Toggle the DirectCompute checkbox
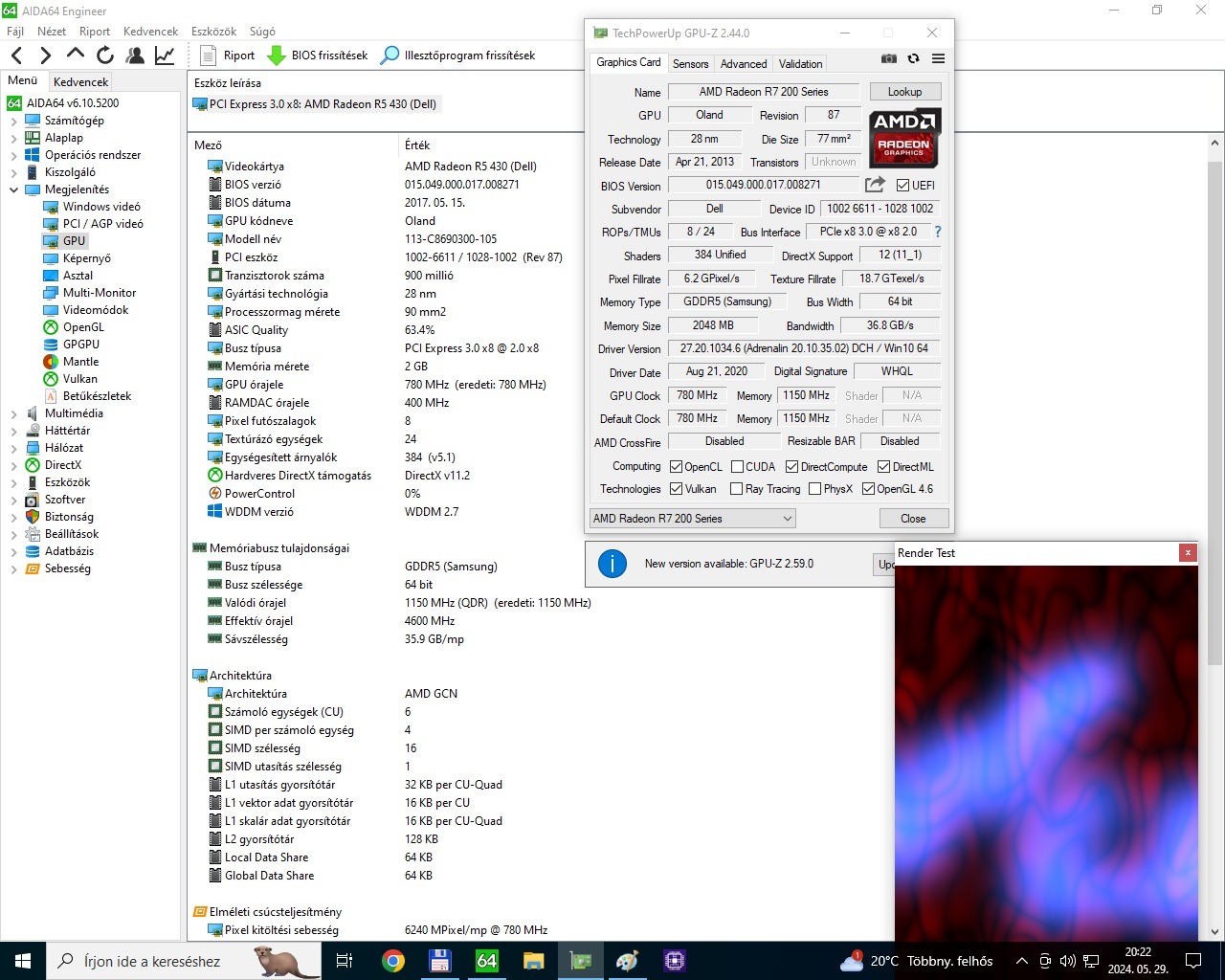The height and width of the screenshot is (980, 1225). (791, 467)
